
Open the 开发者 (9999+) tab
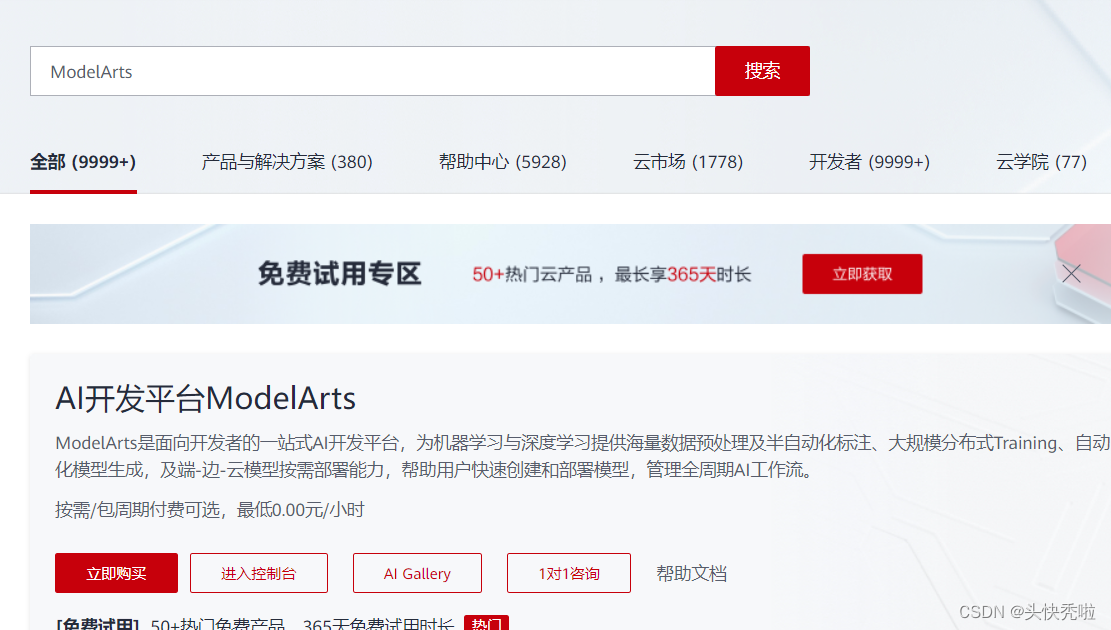869,162
